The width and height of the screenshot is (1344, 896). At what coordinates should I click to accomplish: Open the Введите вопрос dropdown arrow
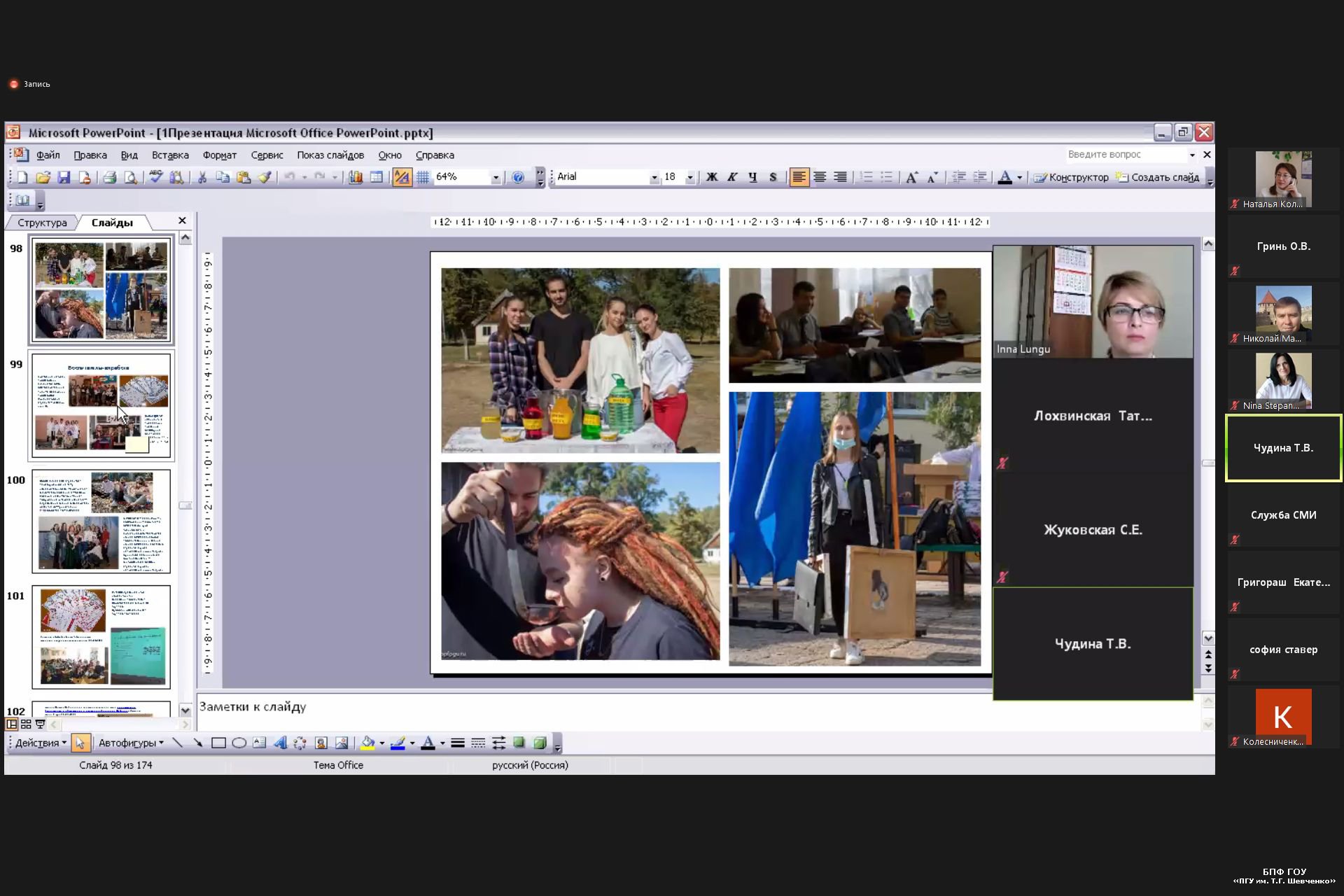click(1192, 155)
